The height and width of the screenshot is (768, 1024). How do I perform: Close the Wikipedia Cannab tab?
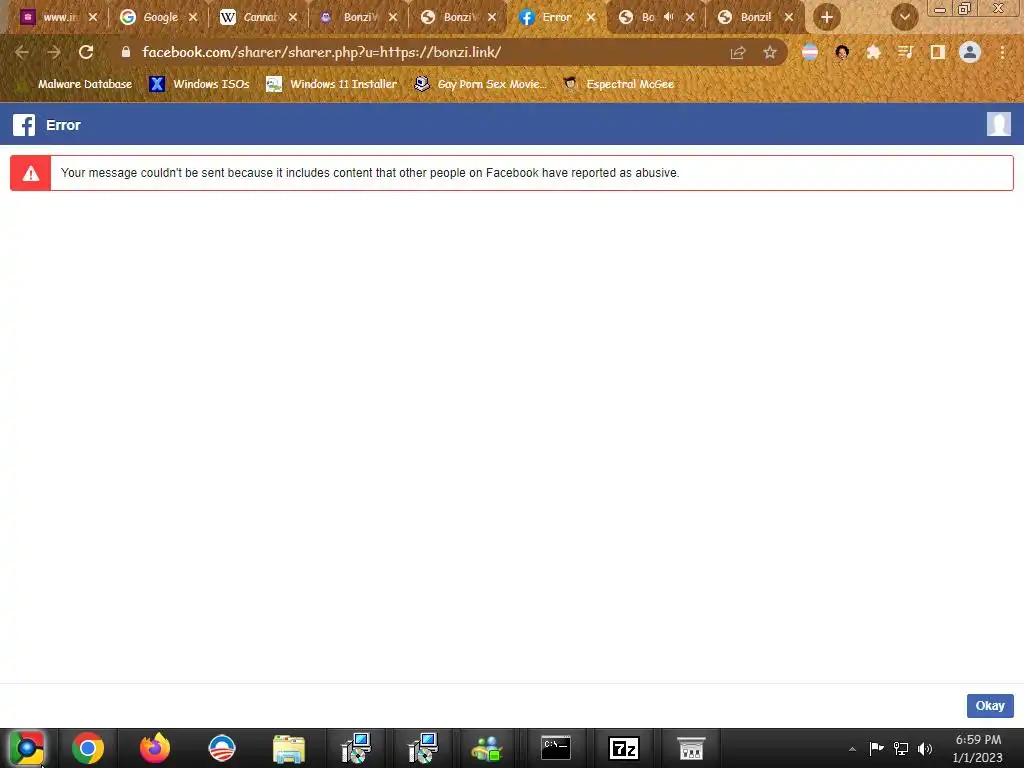pos(293,18)
